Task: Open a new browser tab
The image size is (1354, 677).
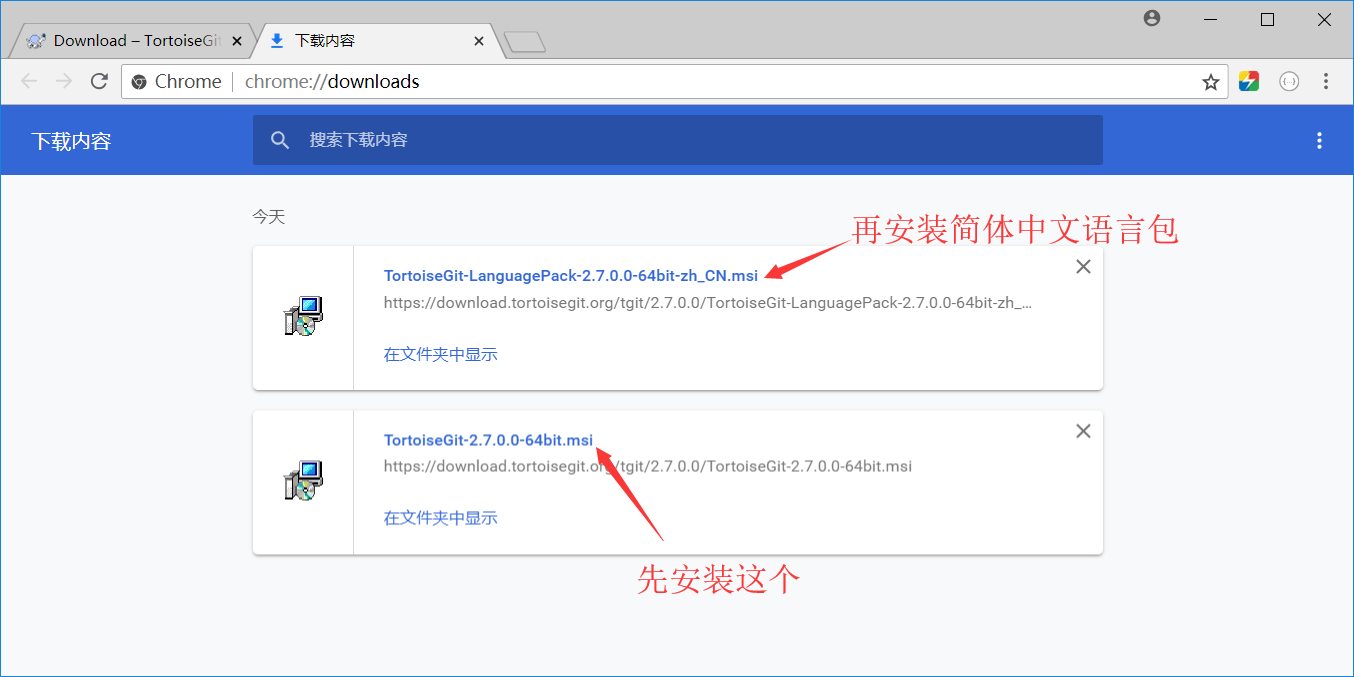Action: coord(524,41)
